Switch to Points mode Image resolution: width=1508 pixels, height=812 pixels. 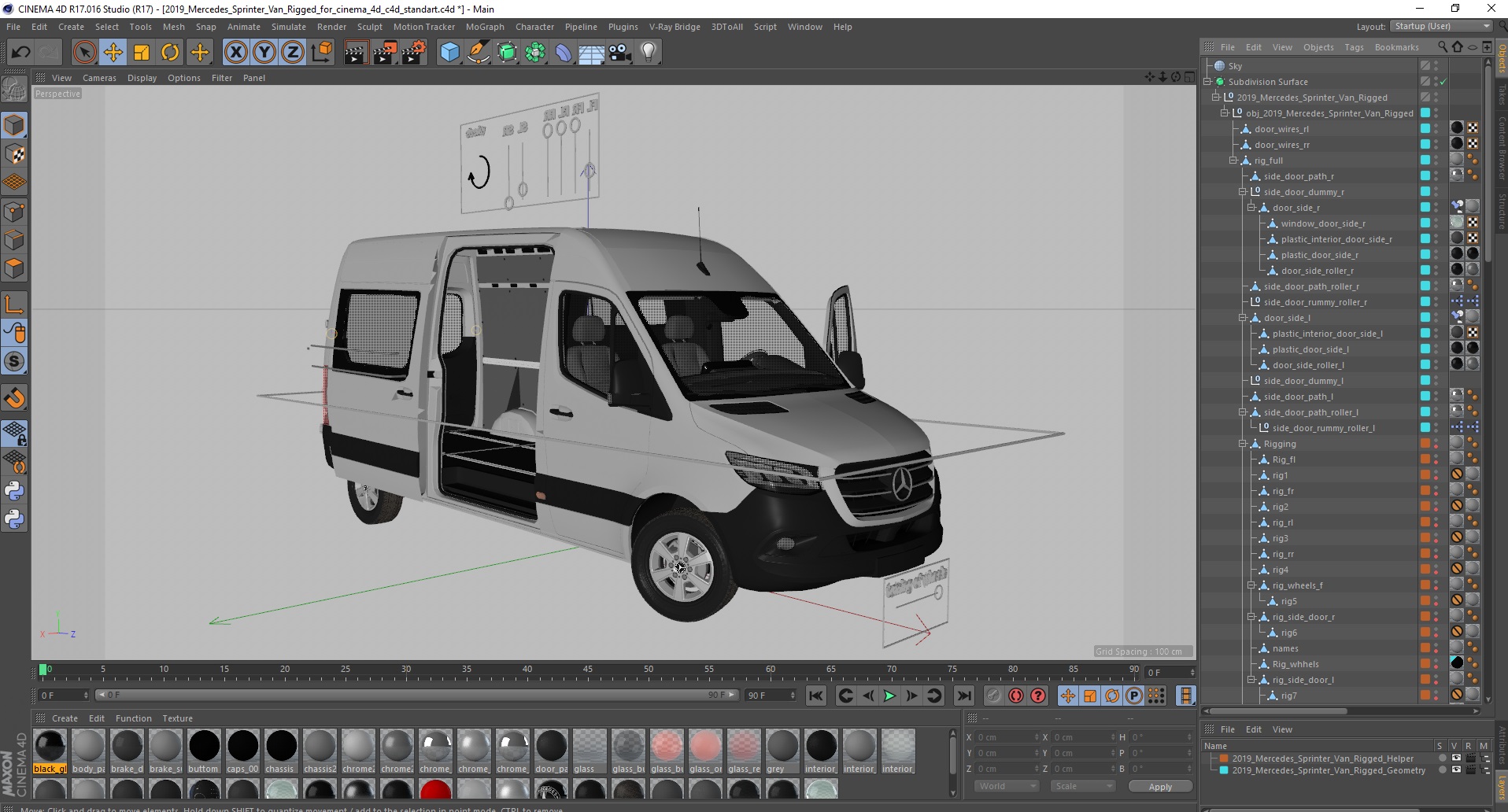click(14, 212)
